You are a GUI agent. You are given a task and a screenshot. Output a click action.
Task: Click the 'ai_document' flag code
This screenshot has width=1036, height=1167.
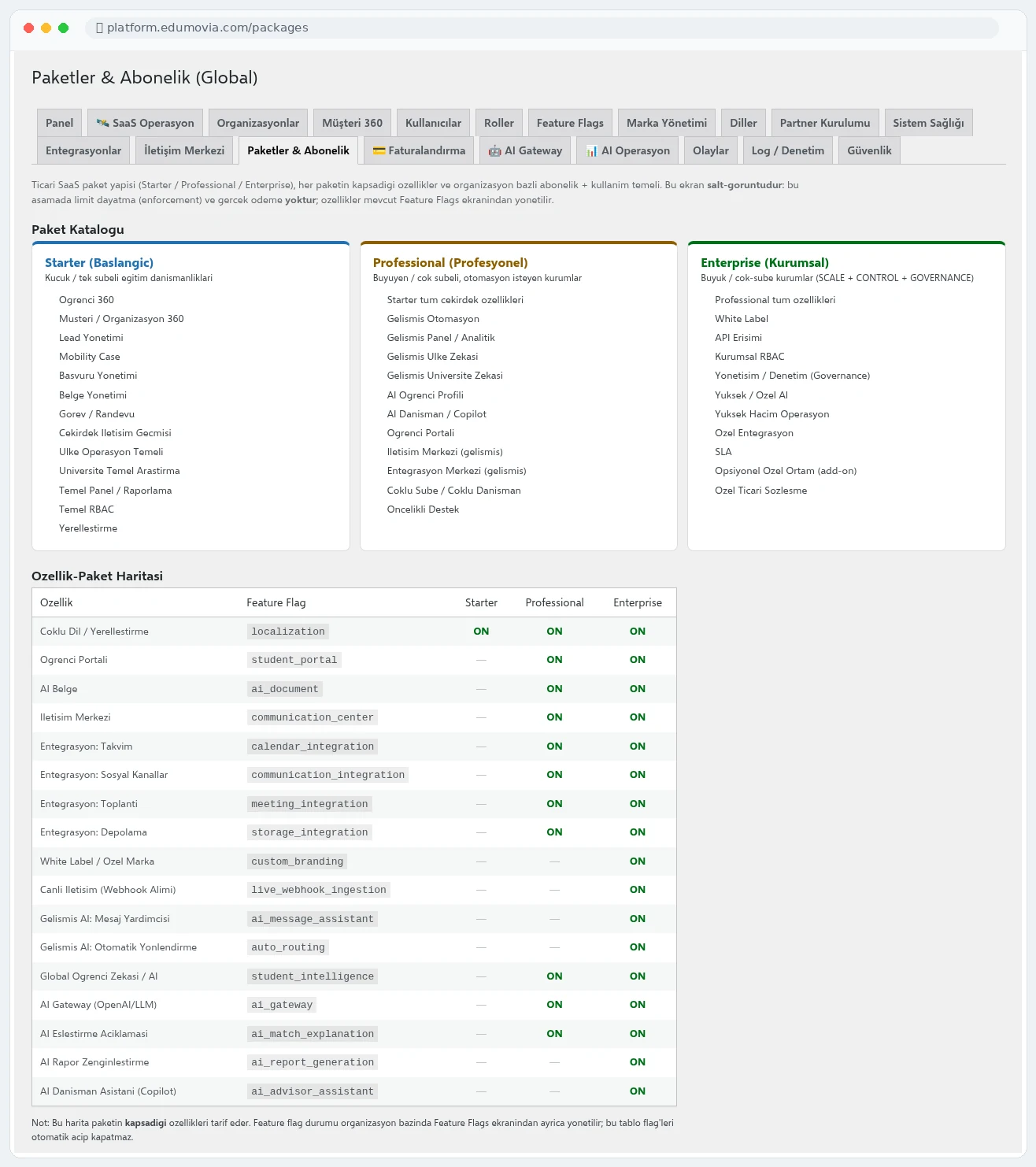coord(285,689)
